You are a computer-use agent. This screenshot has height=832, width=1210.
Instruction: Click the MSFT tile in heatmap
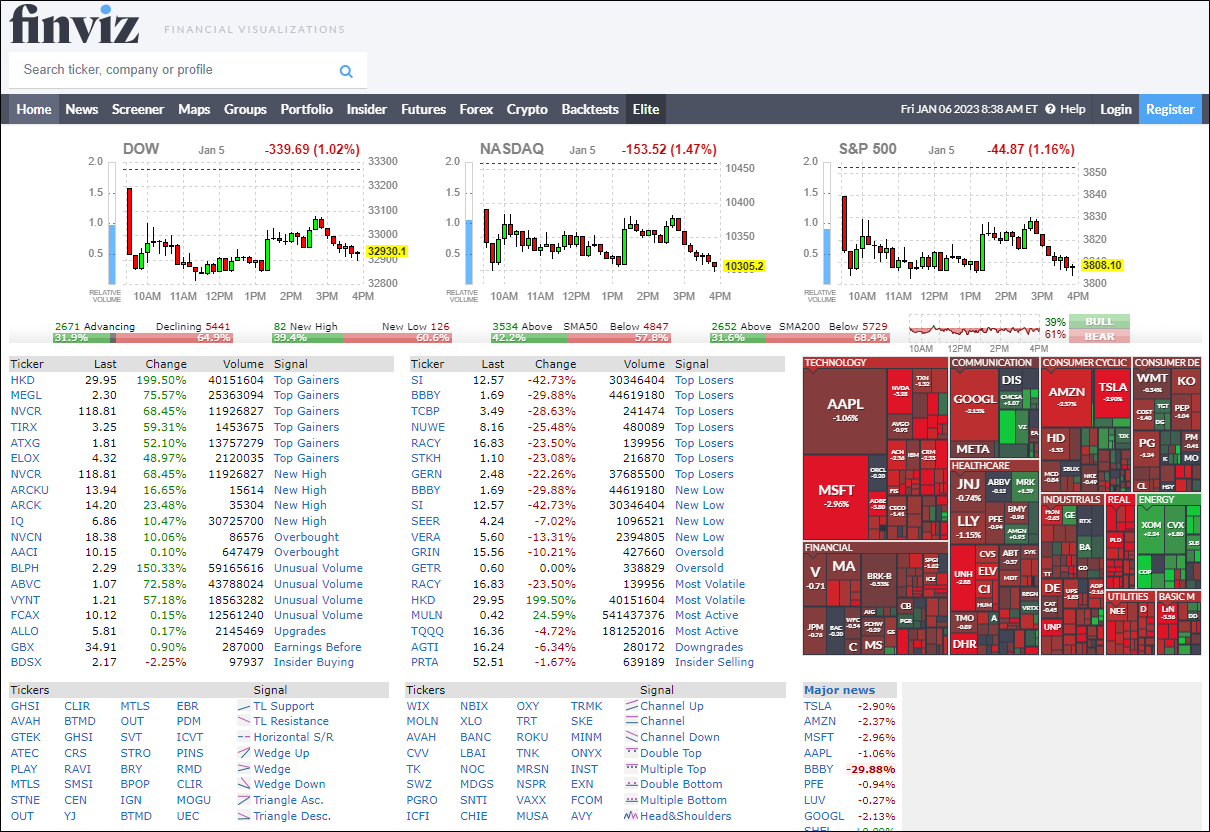pos(836,495)
